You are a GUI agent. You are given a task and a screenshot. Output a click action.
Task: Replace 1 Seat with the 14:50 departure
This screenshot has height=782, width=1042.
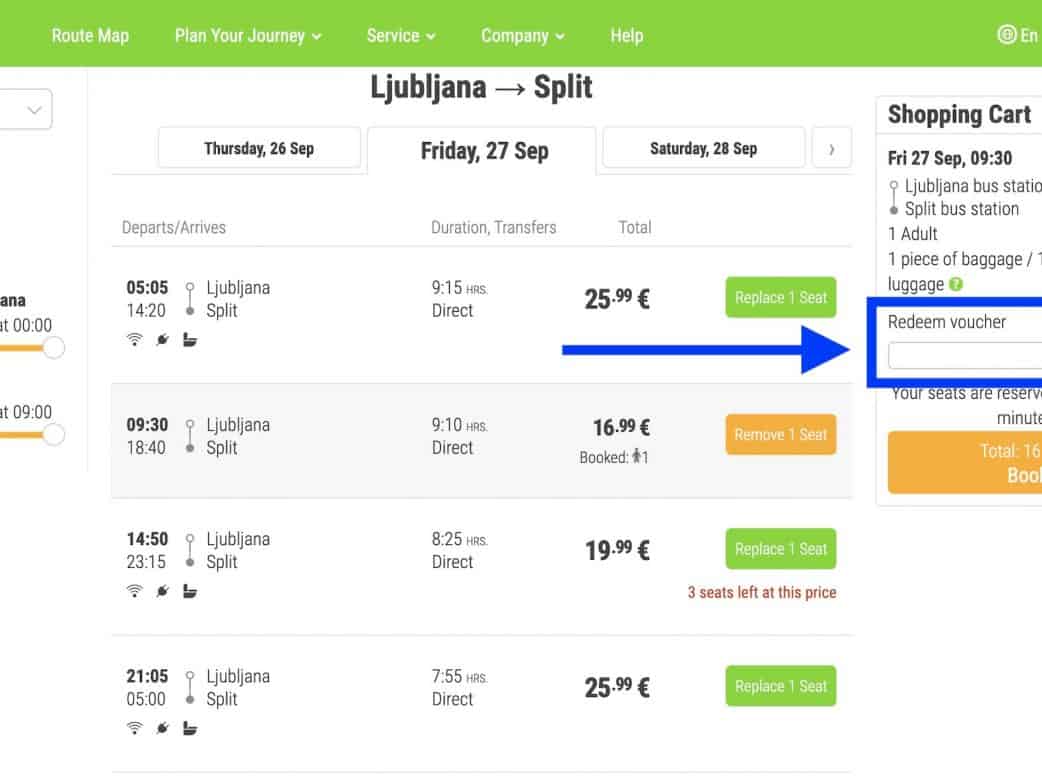tap(780, 549)
